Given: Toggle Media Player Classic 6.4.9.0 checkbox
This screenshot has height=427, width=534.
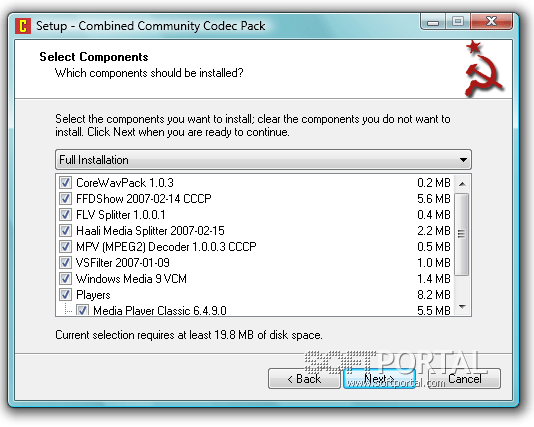Looking at the screenshot, I should tap(82, 310).
